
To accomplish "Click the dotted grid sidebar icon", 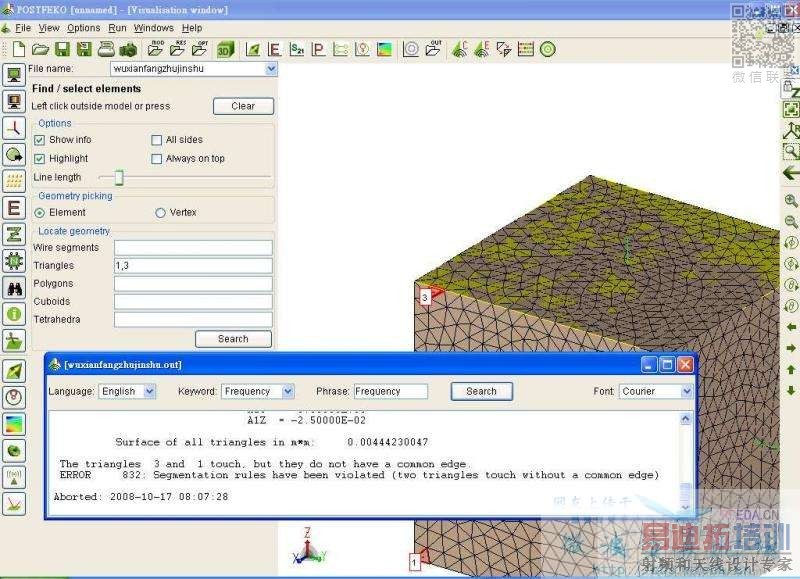I will coord(14,181).
